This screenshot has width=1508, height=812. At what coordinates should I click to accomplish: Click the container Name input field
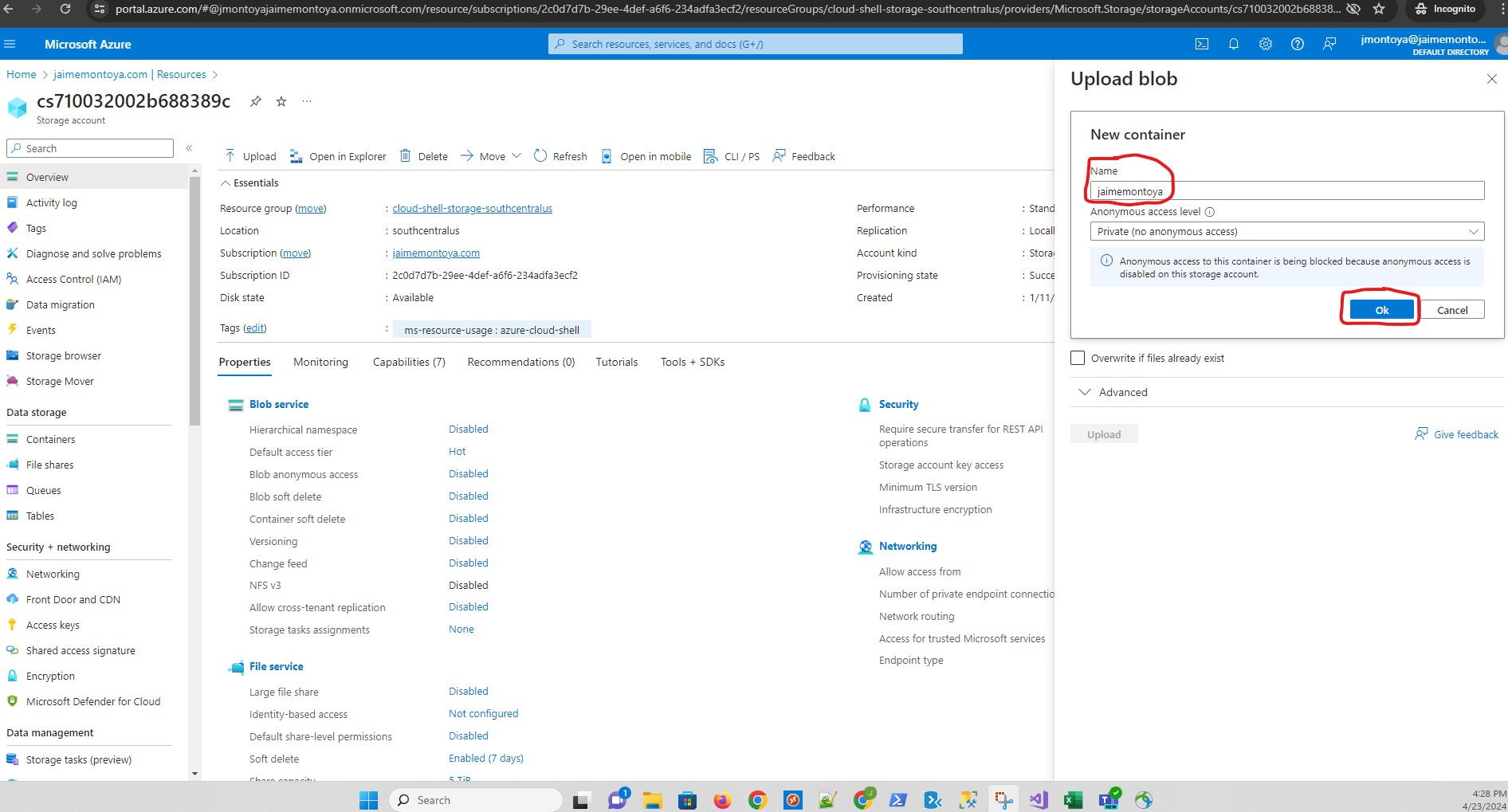pos(1287,191)
